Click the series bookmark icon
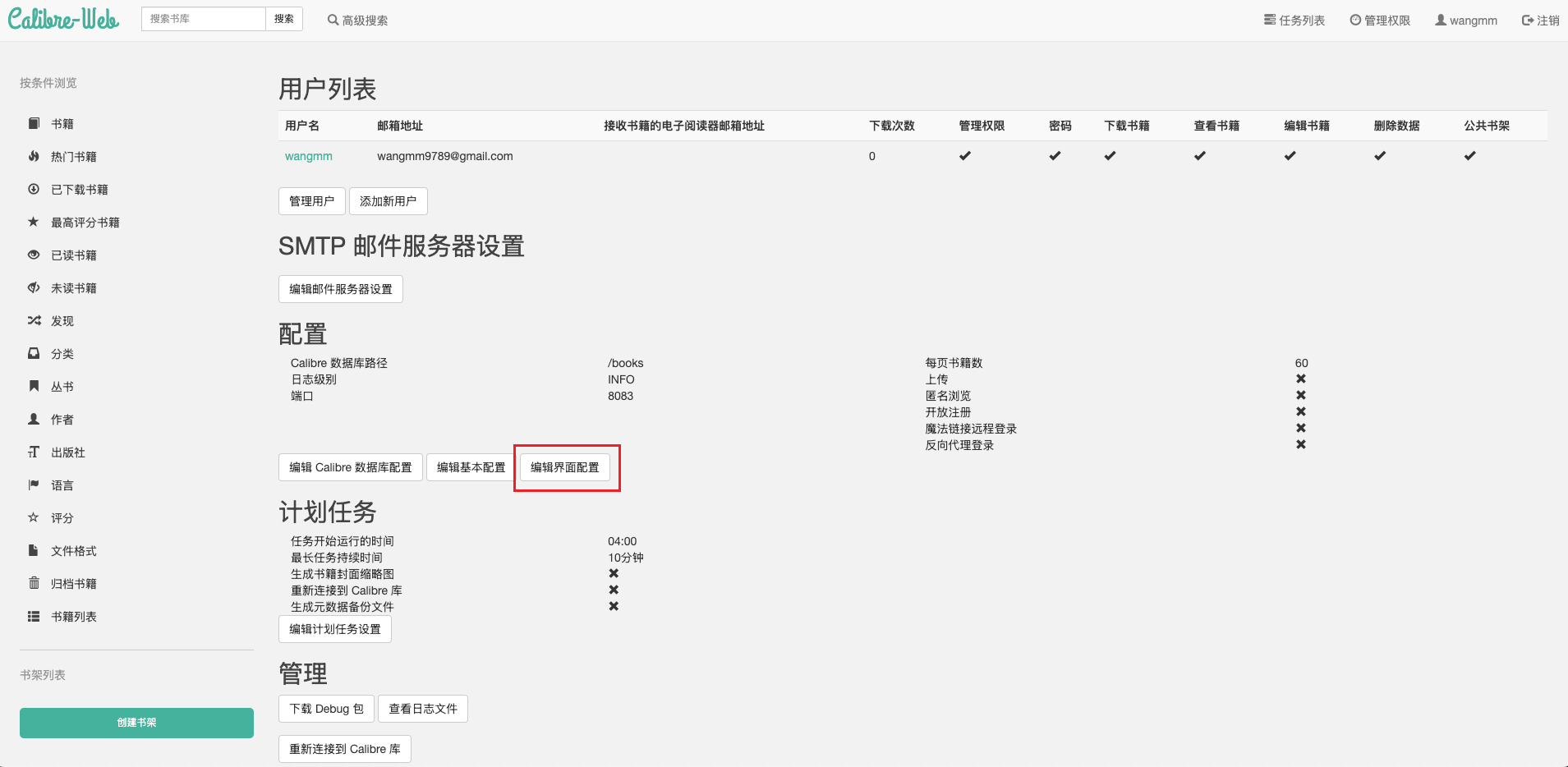 point(34,386)
